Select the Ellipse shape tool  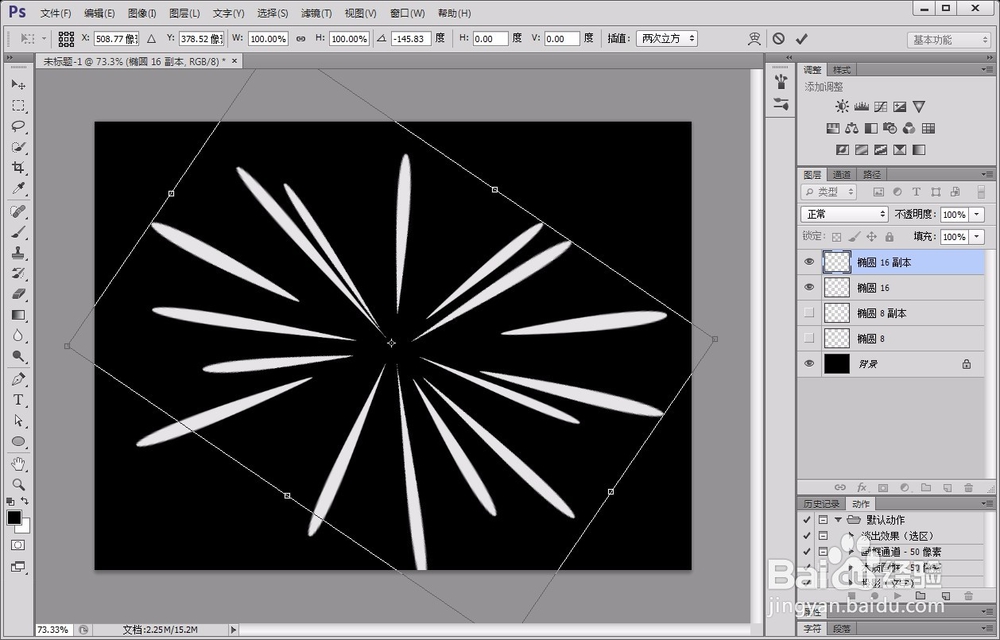[x=18, y=441]
